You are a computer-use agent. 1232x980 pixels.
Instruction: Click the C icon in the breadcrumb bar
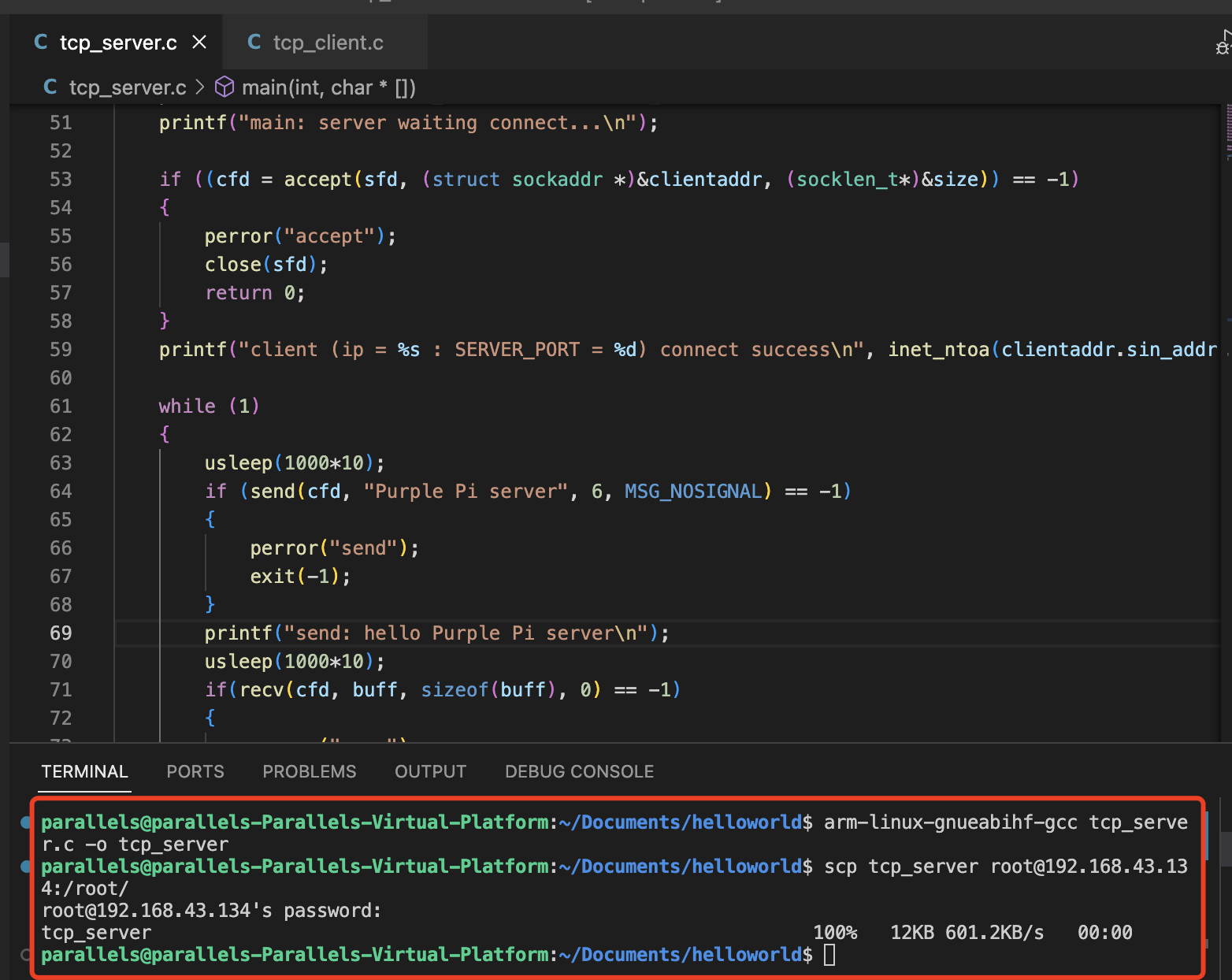[50, 87]
